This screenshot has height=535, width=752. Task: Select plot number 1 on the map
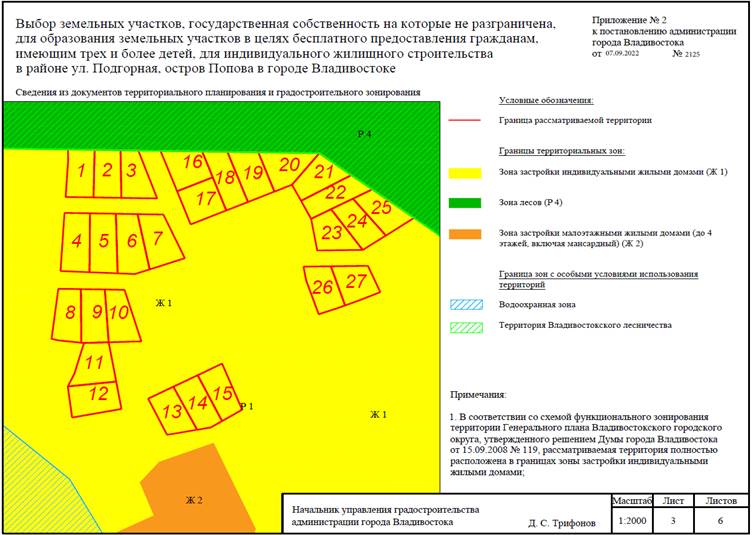(x=80, y=174)
